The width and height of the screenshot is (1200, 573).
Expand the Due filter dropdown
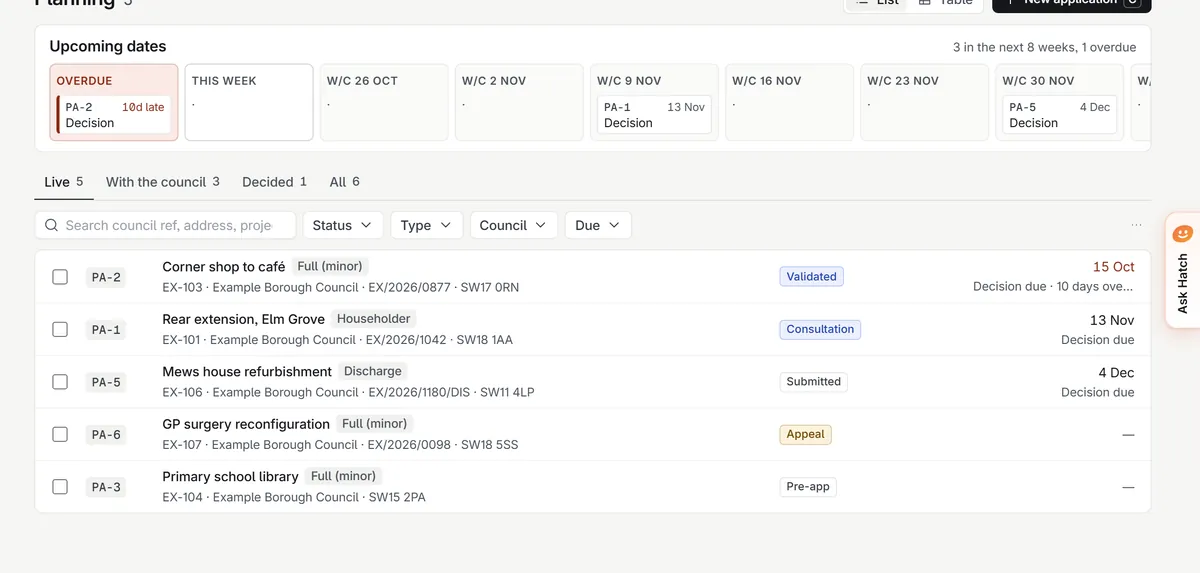[x=597, y=225]
